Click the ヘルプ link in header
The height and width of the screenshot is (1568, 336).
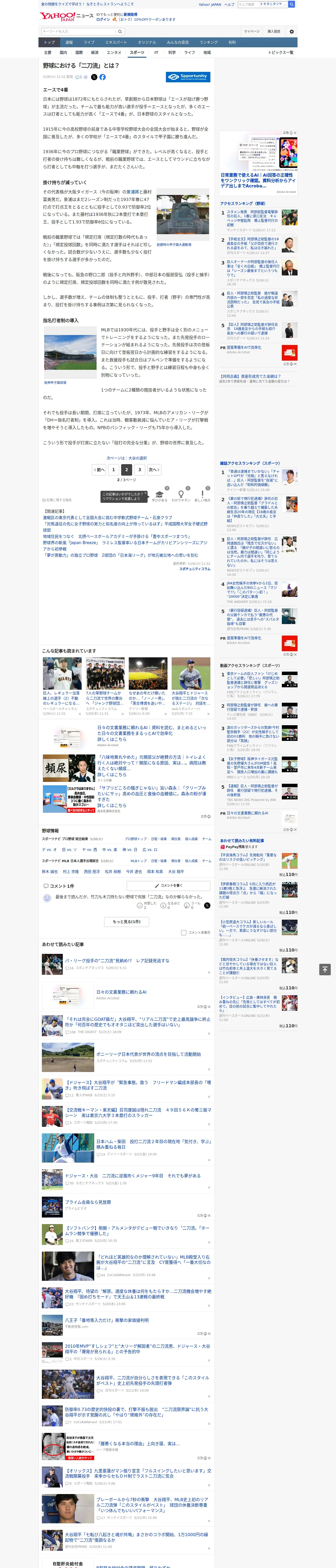(229, 4)
